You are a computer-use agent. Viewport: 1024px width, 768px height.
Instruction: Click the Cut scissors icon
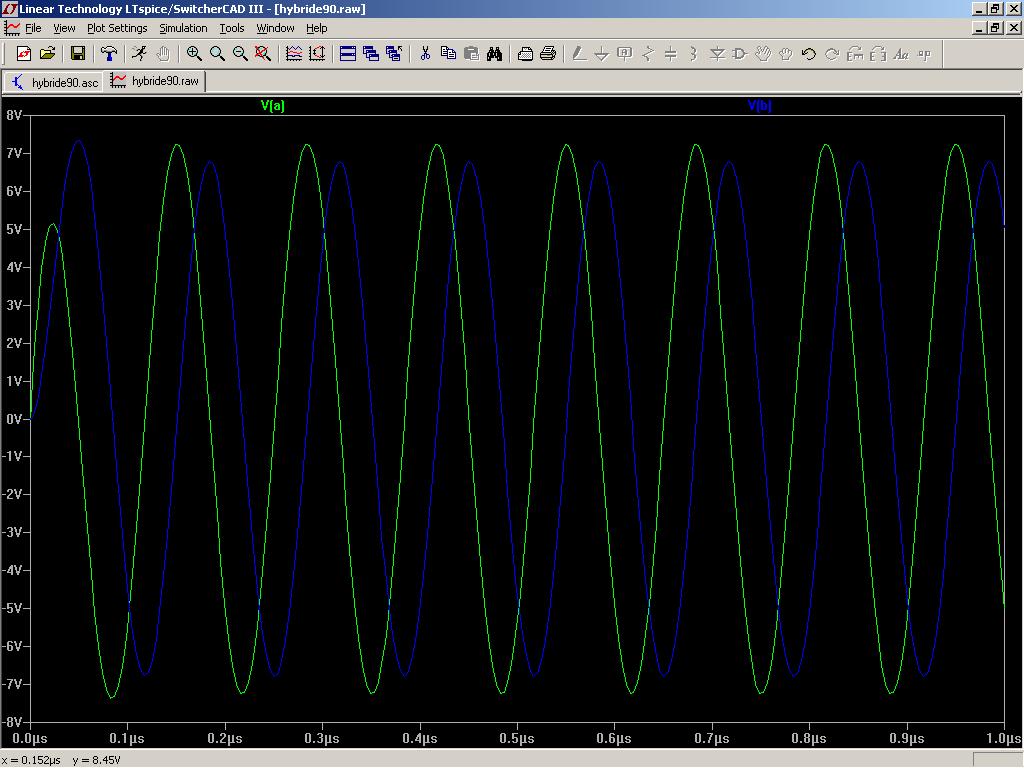425,54
